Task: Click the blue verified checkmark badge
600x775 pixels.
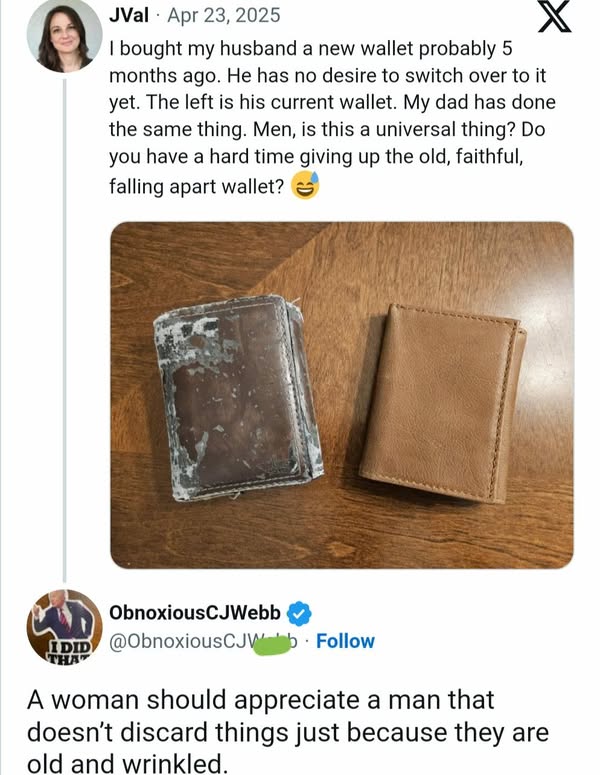Action: click(300, 613)
